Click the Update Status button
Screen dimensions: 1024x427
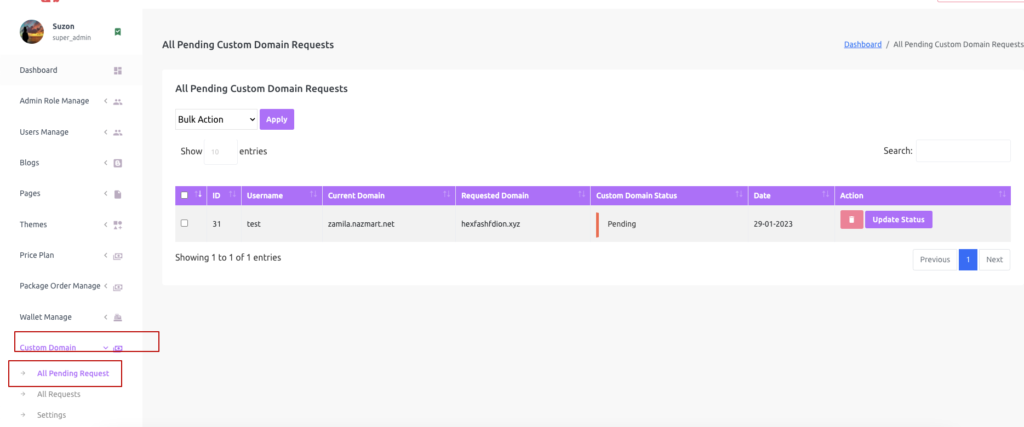tap(899, 220)
